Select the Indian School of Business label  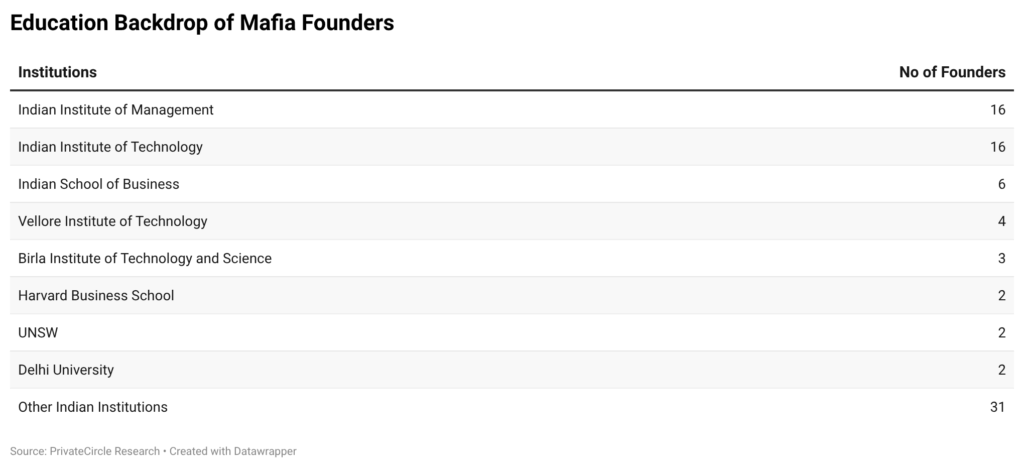coord(99,184)
